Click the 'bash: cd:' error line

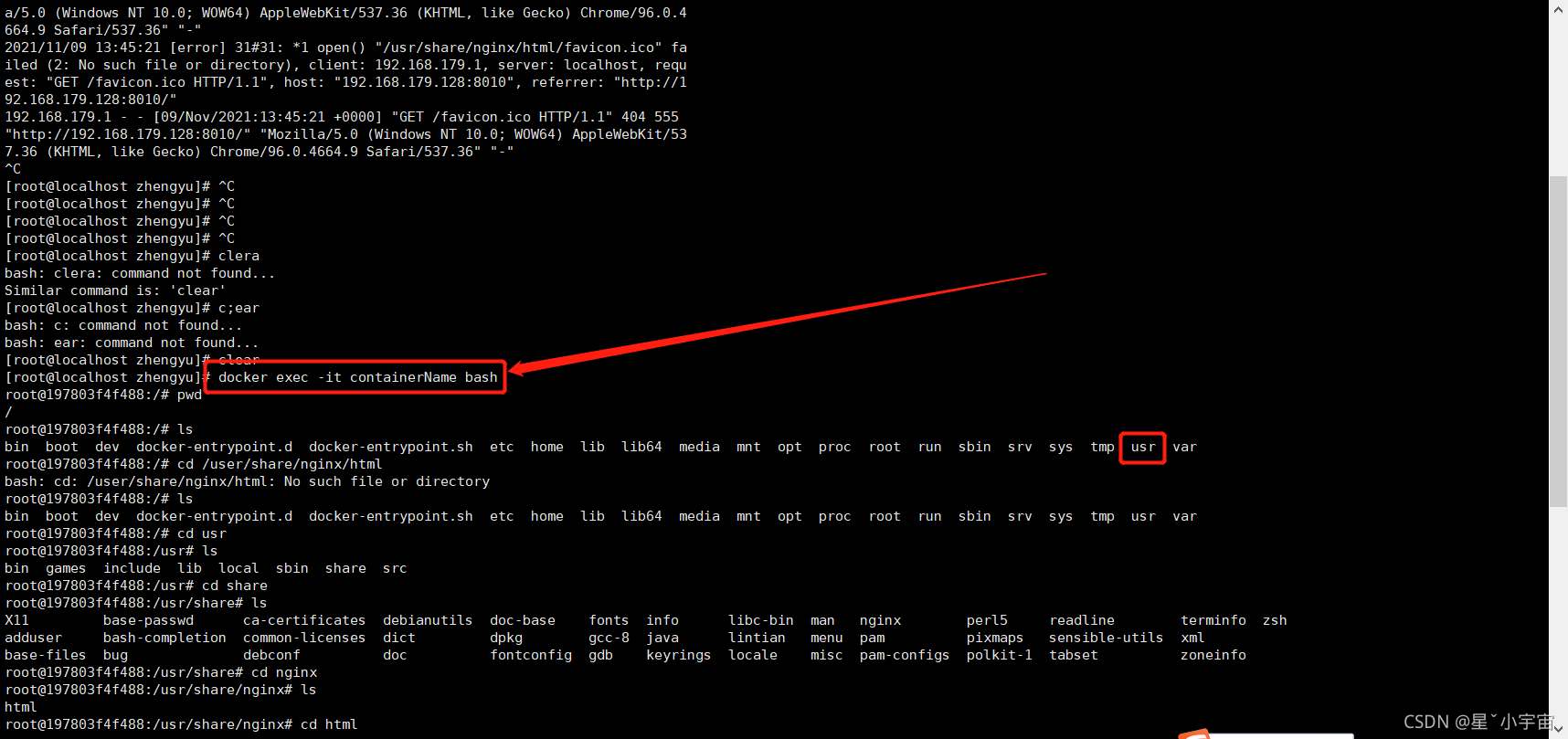[x=247, y=481]
